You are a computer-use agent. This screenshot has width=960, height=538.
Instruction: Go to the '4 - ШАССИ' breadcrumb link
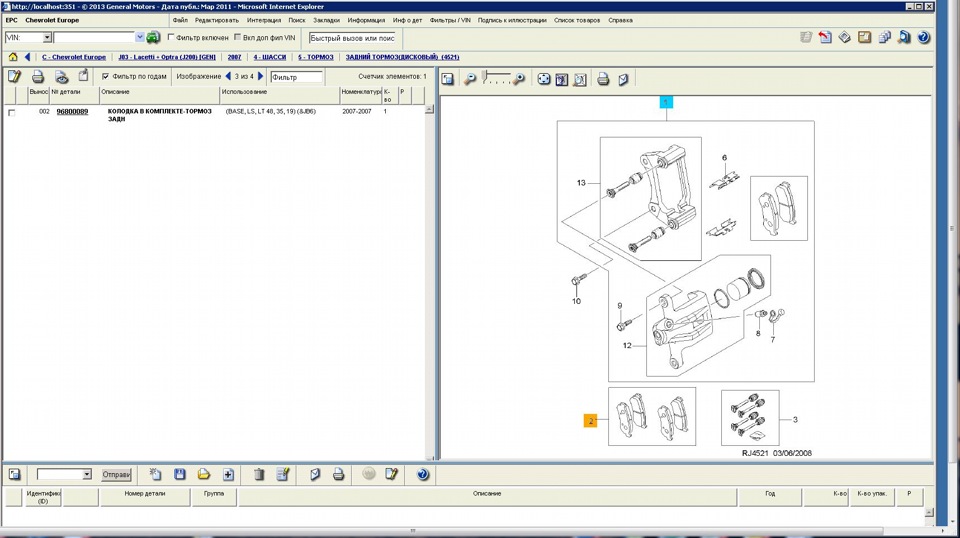270,57
